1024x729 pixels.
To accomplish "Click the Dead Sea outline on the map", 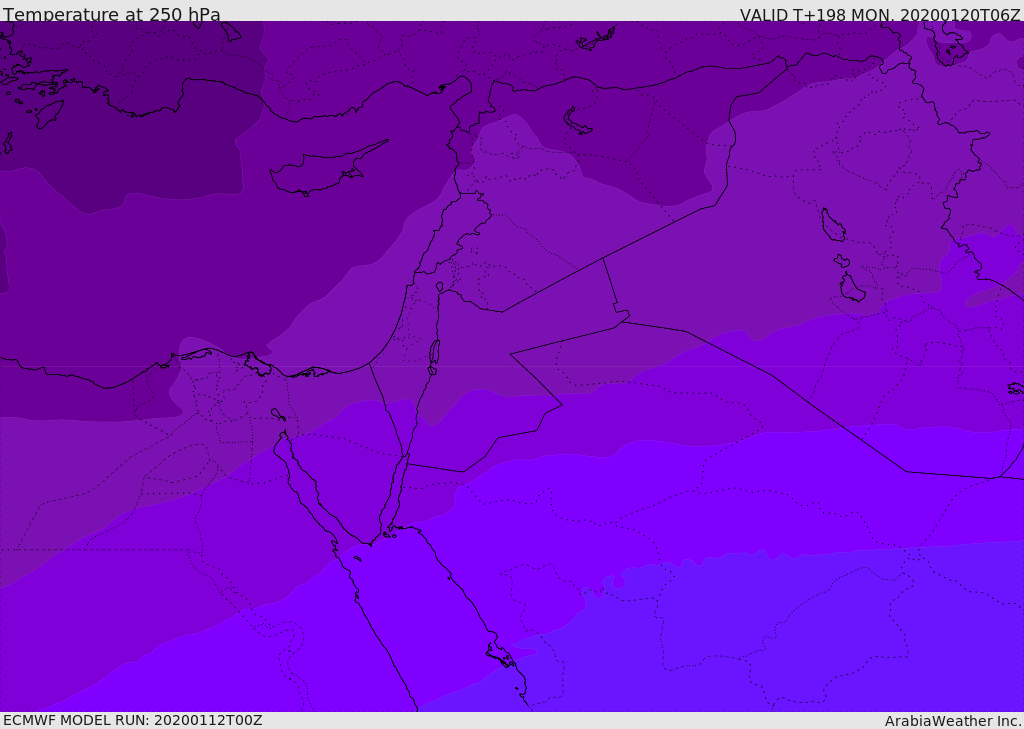I will pyautogui.click(x=434, y=353).
